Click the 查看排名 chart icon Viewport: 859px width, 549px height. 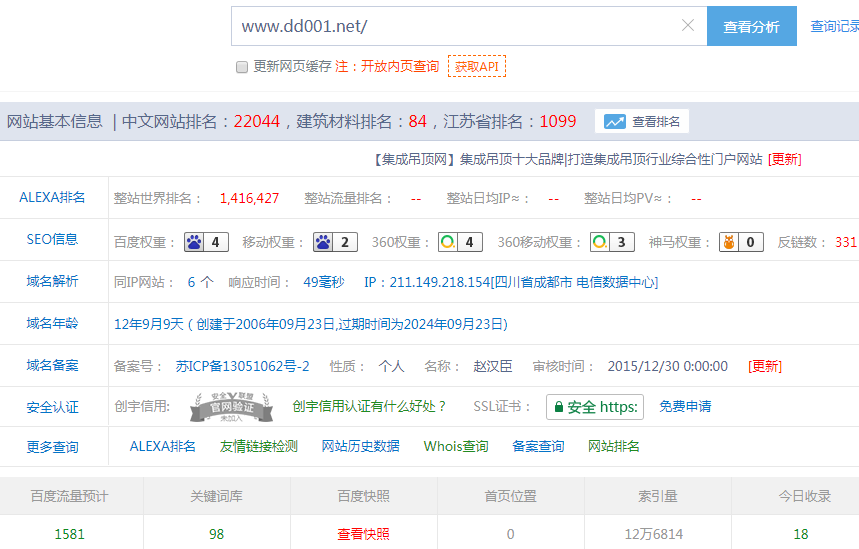click(x=615, y=121)
